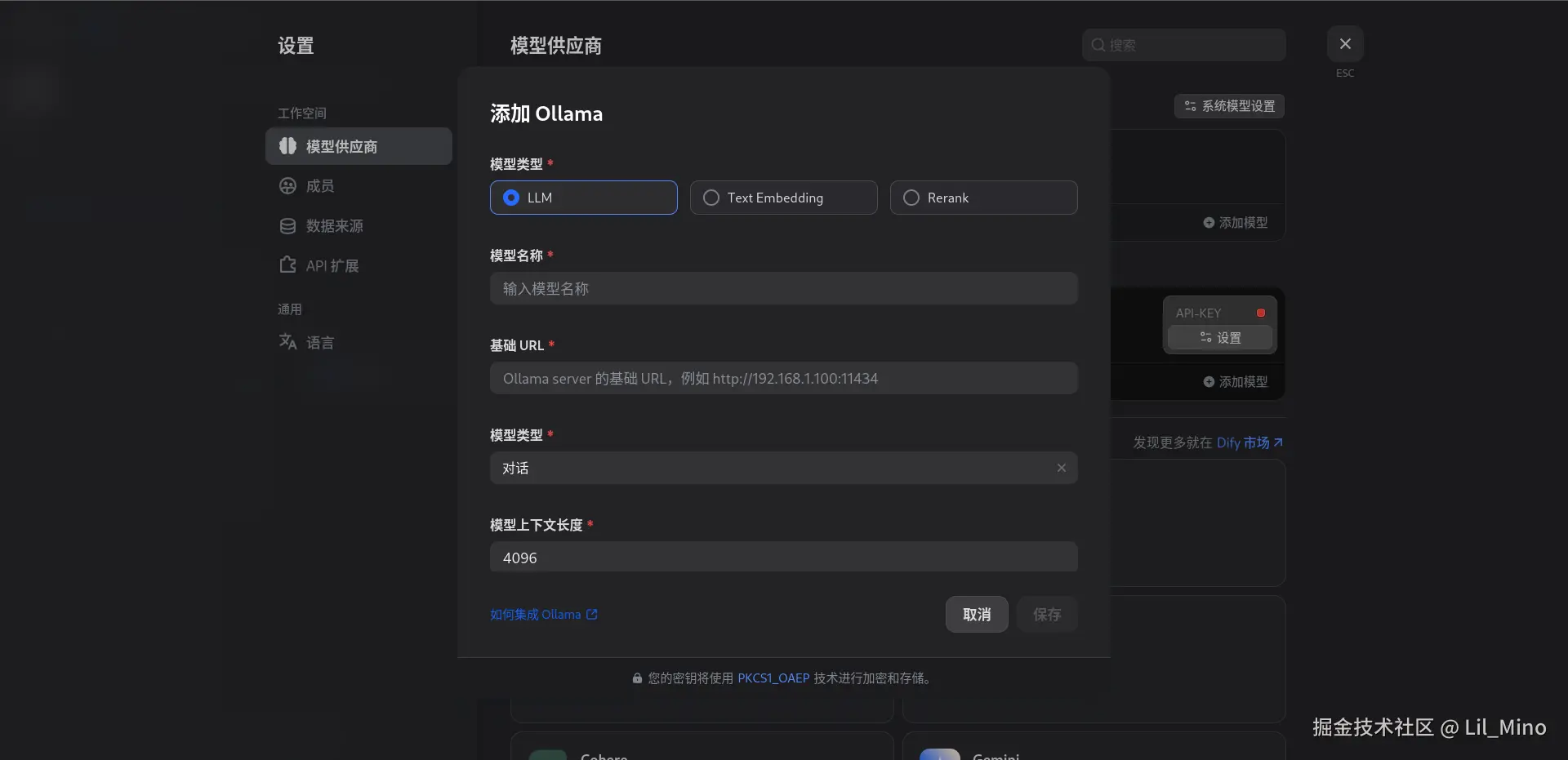Click the external-link icon beside 如何集成 Ollama
Screen dimensions: 1568x760
pos(592,615)
